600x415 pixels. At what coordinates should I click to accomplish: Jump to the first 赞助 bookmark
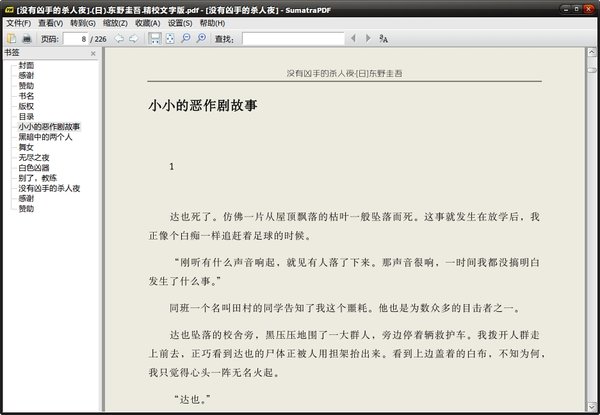click(26, 86)
